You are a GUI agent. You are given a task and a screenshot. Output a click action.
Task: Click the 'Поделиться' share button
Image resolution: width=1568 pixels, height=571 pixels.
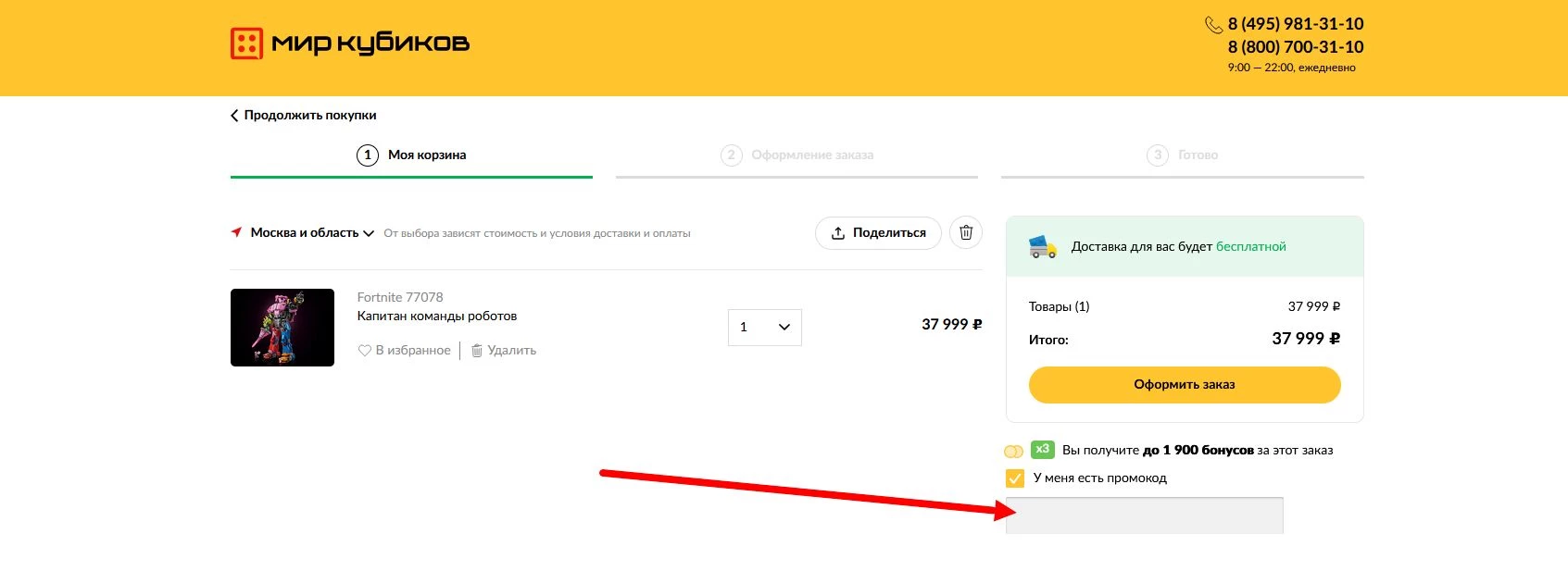click(x=877, y=233)
